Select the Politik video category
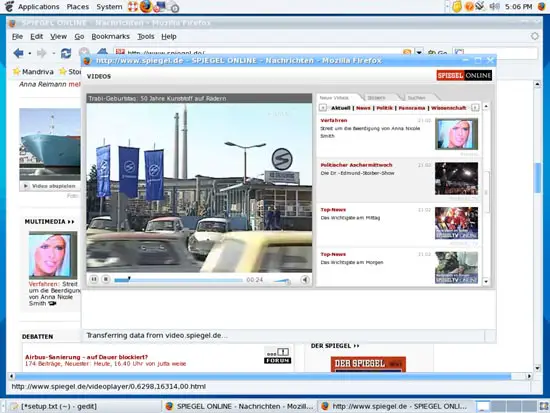550x413 pixels. coord(384,108)
